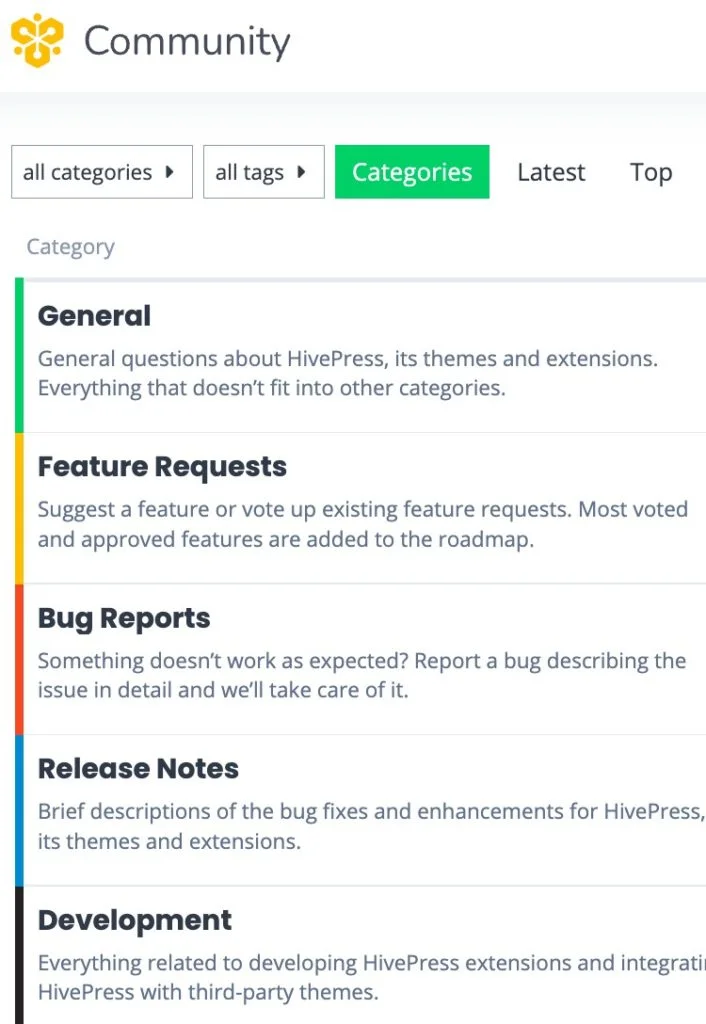Open the Development category
706x1024 pixels.
click(134, 920)
